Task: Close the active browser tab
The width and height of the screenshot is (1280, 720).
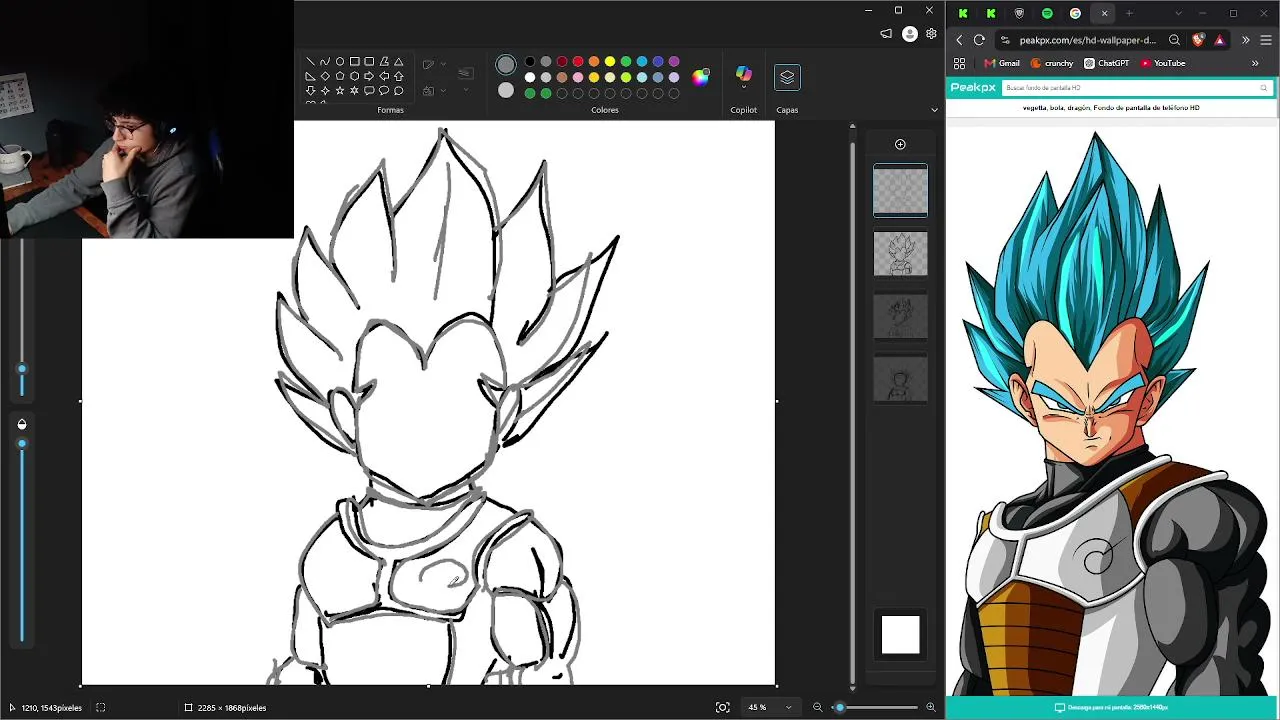Action: click(x=1104, y=13)
